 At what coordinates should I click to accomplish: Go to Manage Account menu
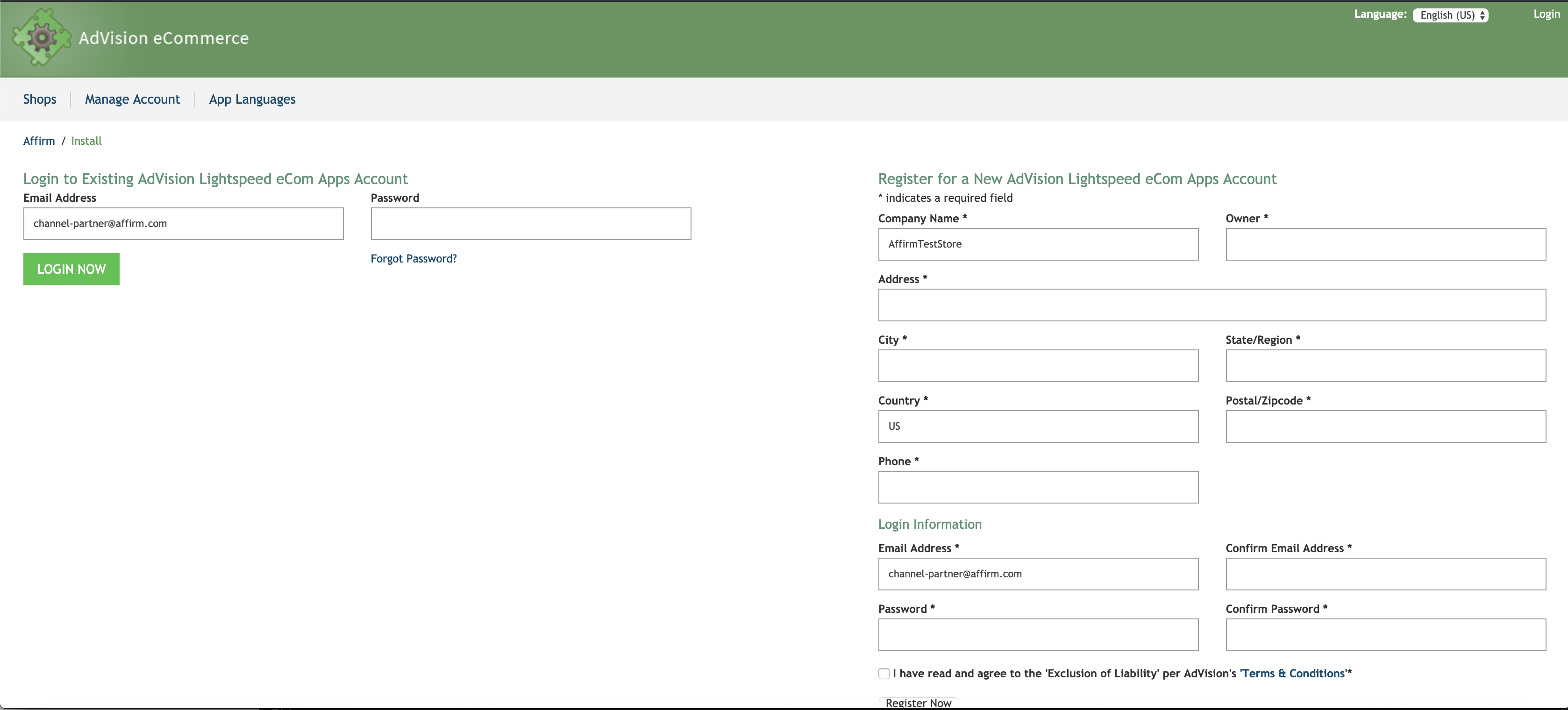132,99
